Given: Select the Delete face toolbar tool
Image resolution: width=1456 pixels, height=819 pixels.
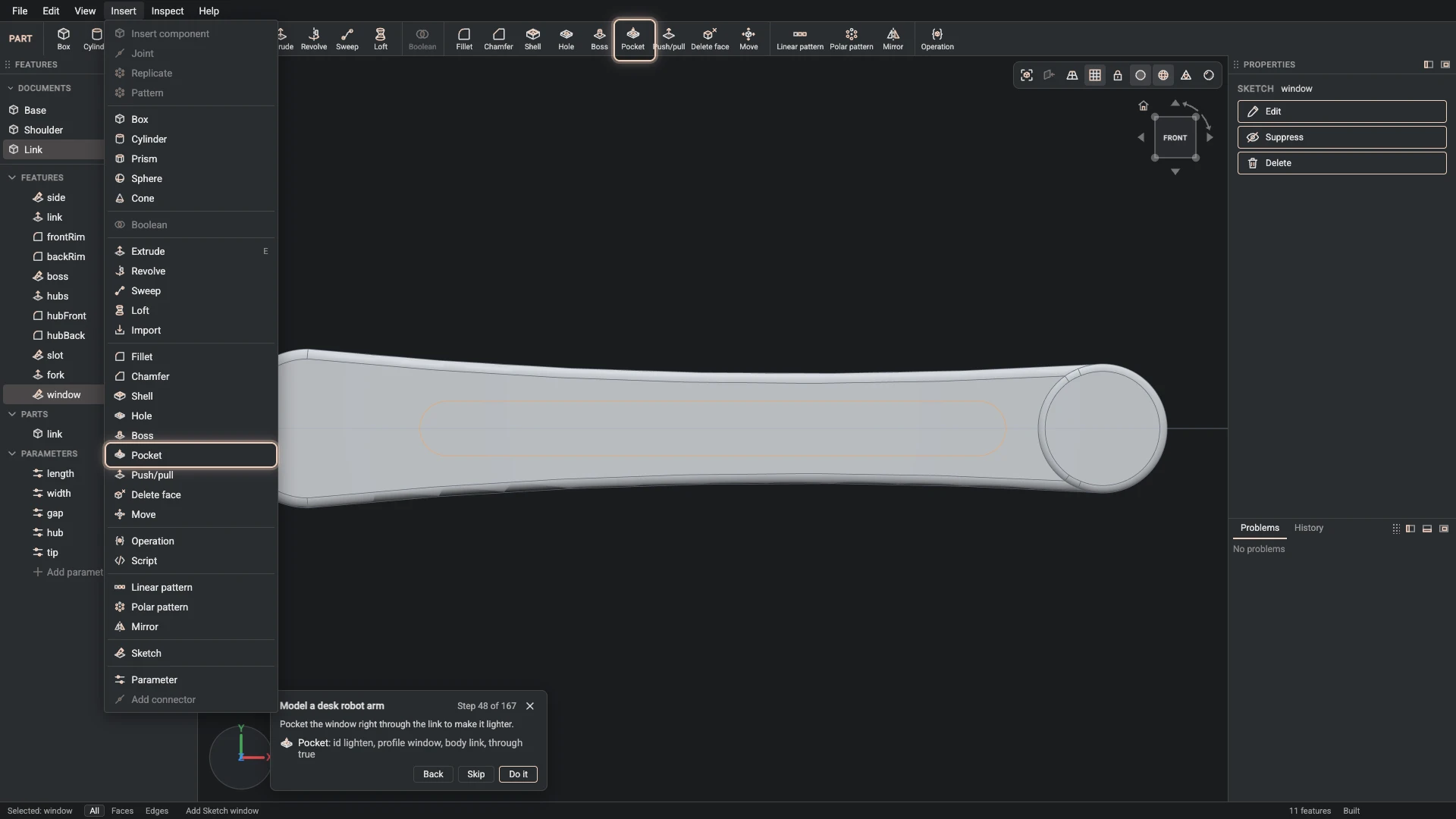Looking at the screenshot, I should coord(710,39).
